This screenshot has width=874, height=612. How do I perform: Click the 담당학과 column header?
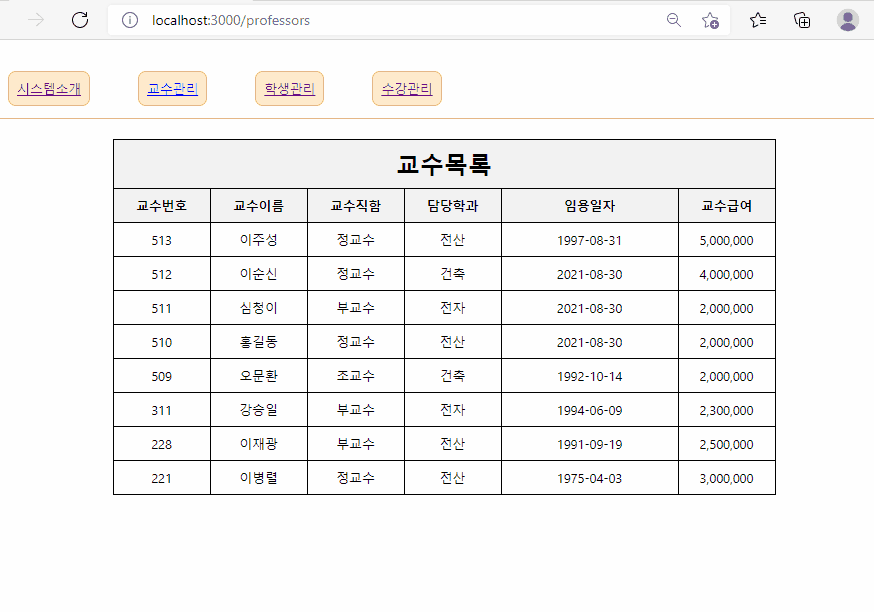click(453, 206)
